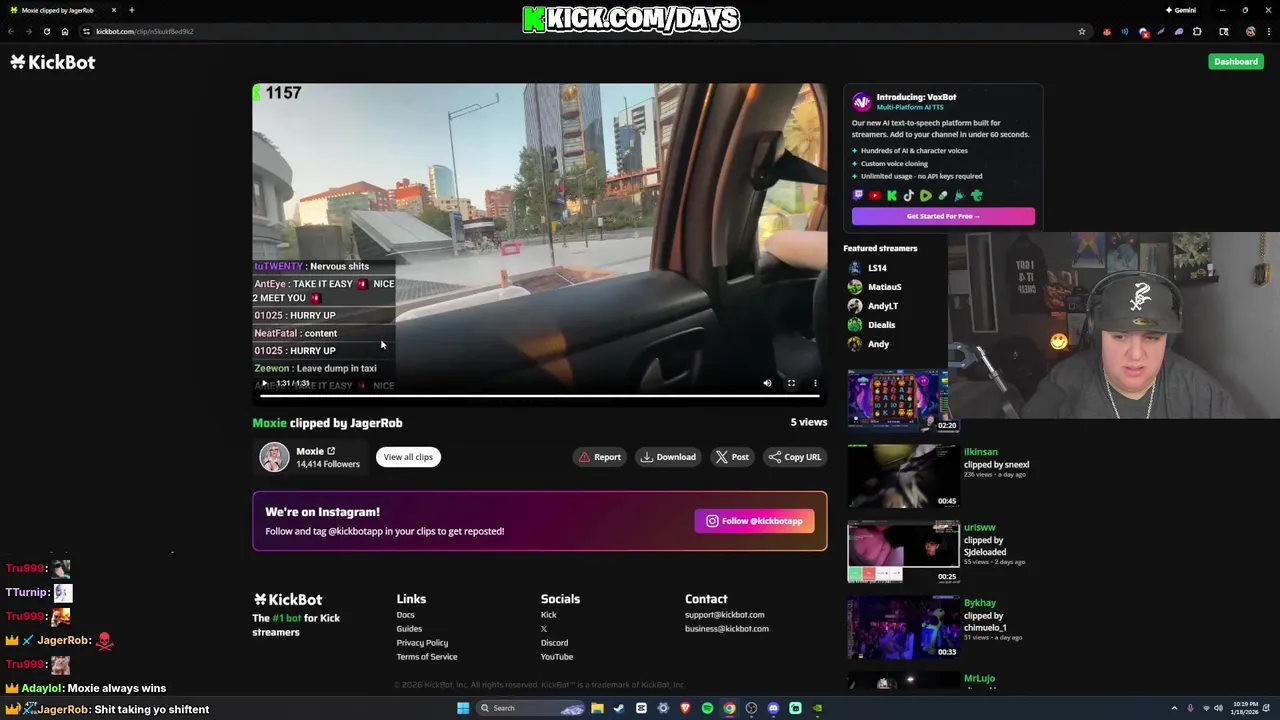Click the KickBot logo in header
This screenshot has height=720, width=1280.
pos(53,62)
